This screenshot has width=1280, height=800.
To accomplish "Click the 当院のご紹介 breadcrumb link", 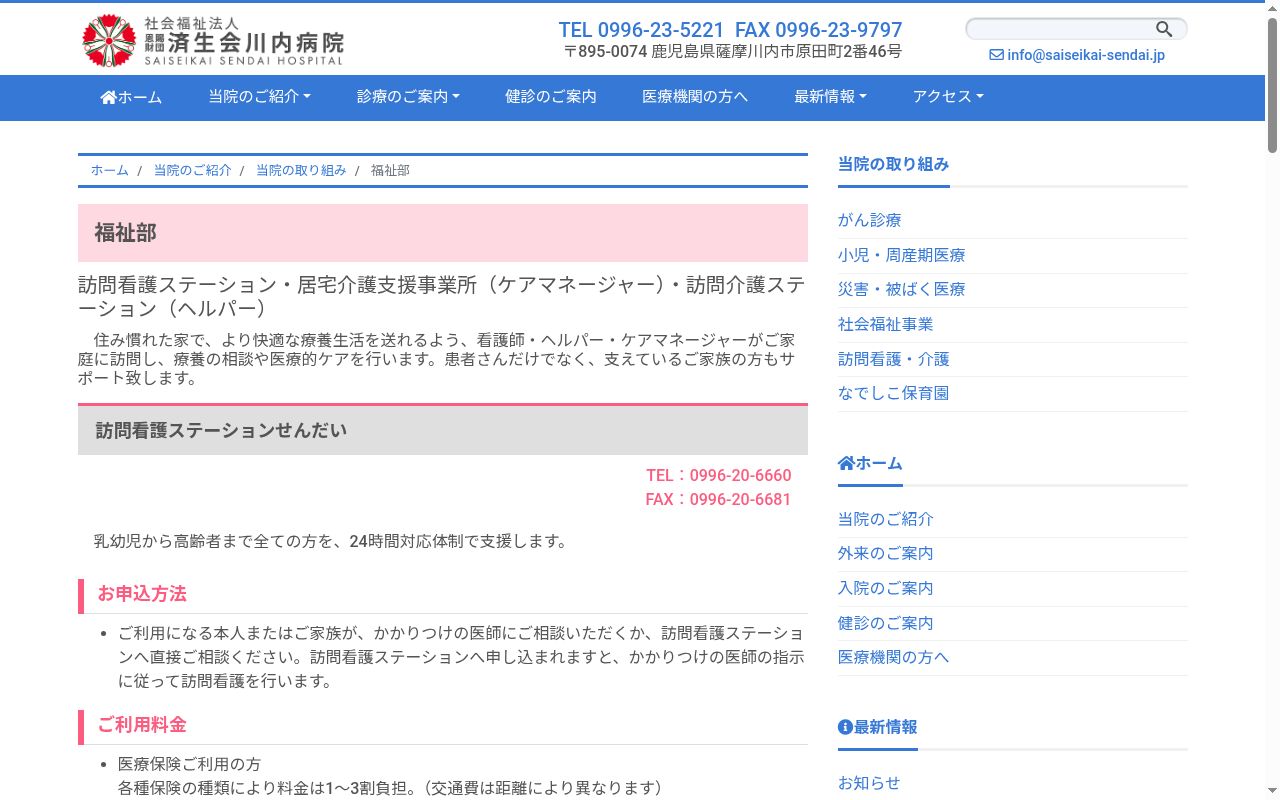I will click(x=192, y=170).
